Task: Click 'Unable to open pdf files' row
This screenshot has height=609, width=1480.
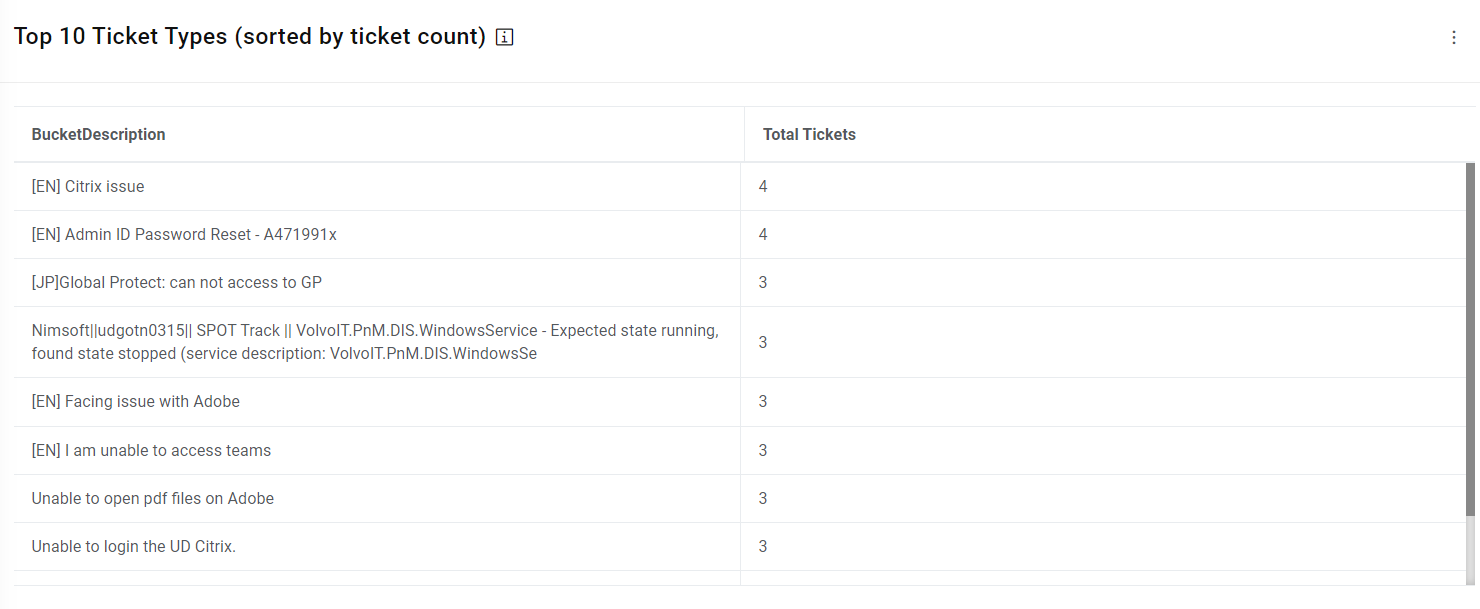Action: pyautogui.click(x=153, y=499)
